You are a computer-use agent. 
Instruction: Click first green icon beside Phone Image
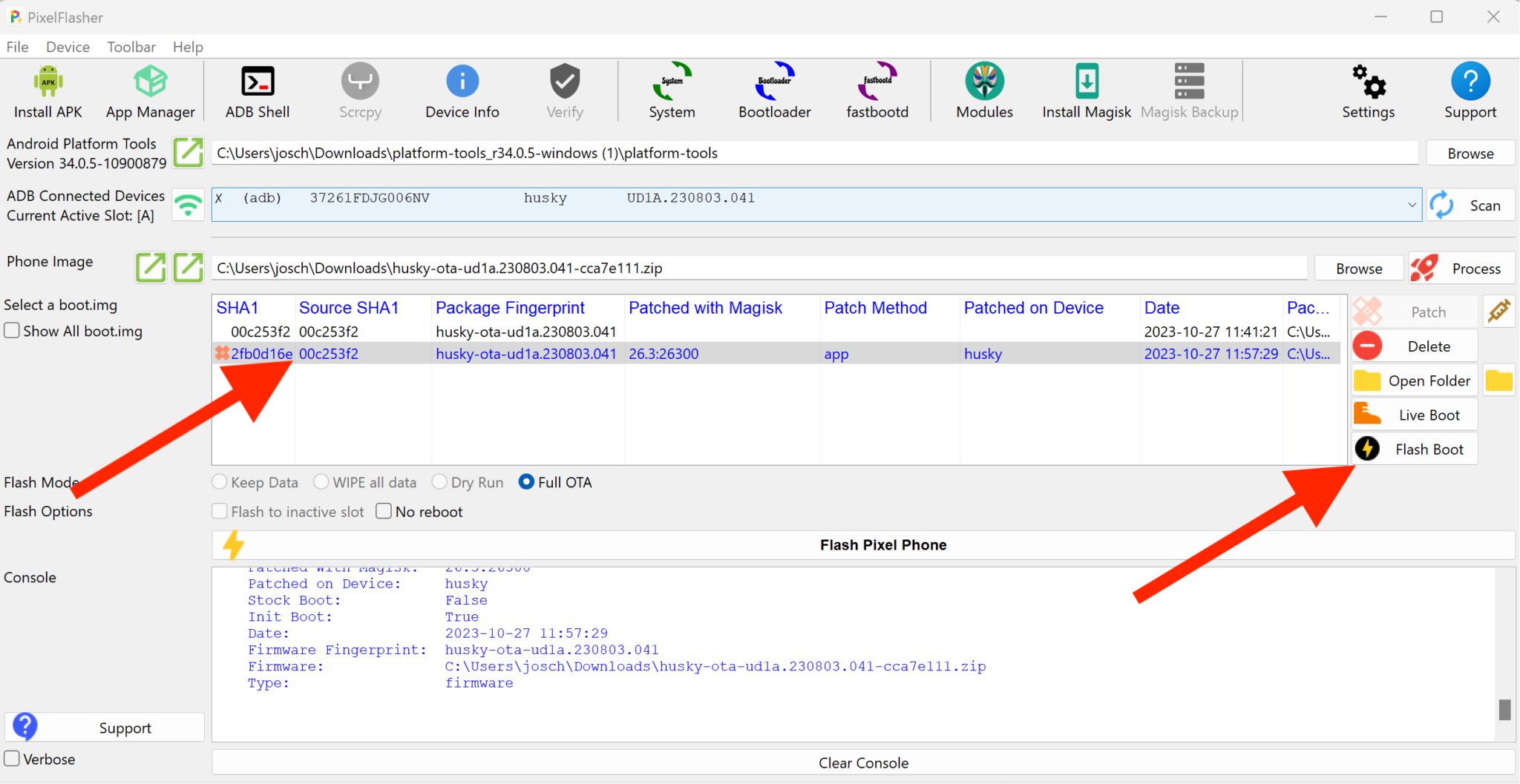coord(151,268)
